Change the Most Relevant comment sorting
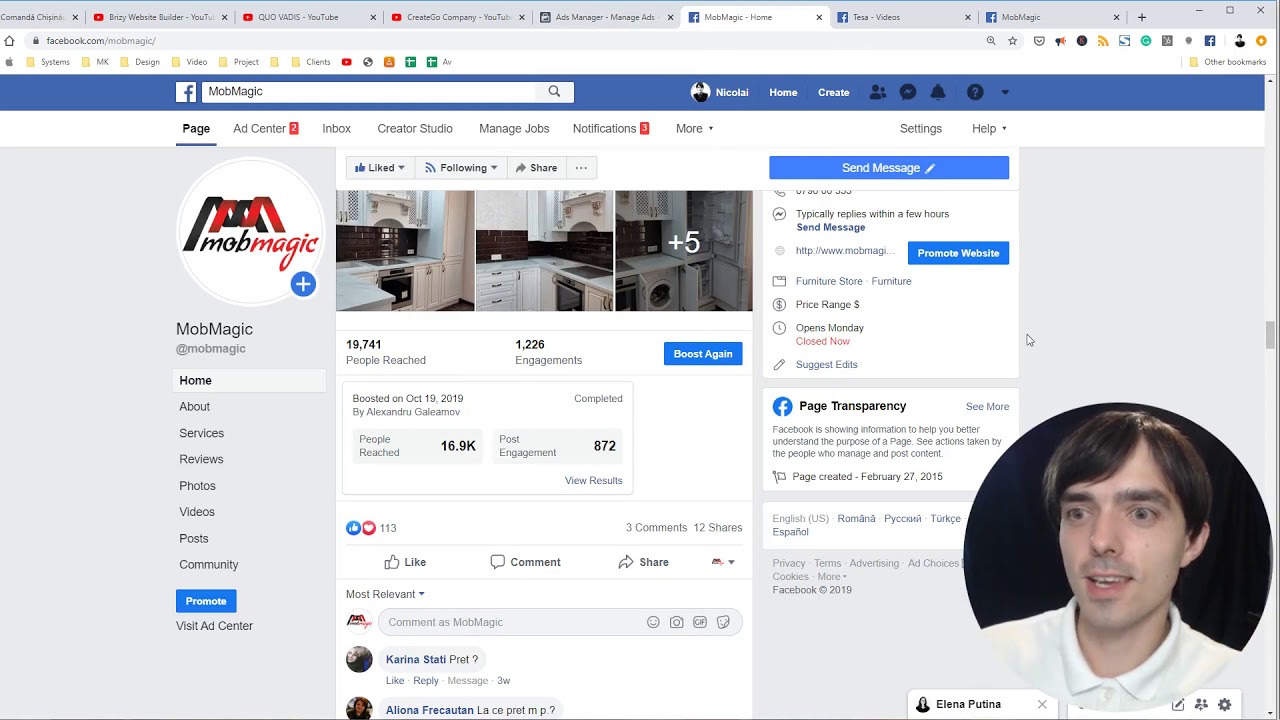 tap(385, 594)
